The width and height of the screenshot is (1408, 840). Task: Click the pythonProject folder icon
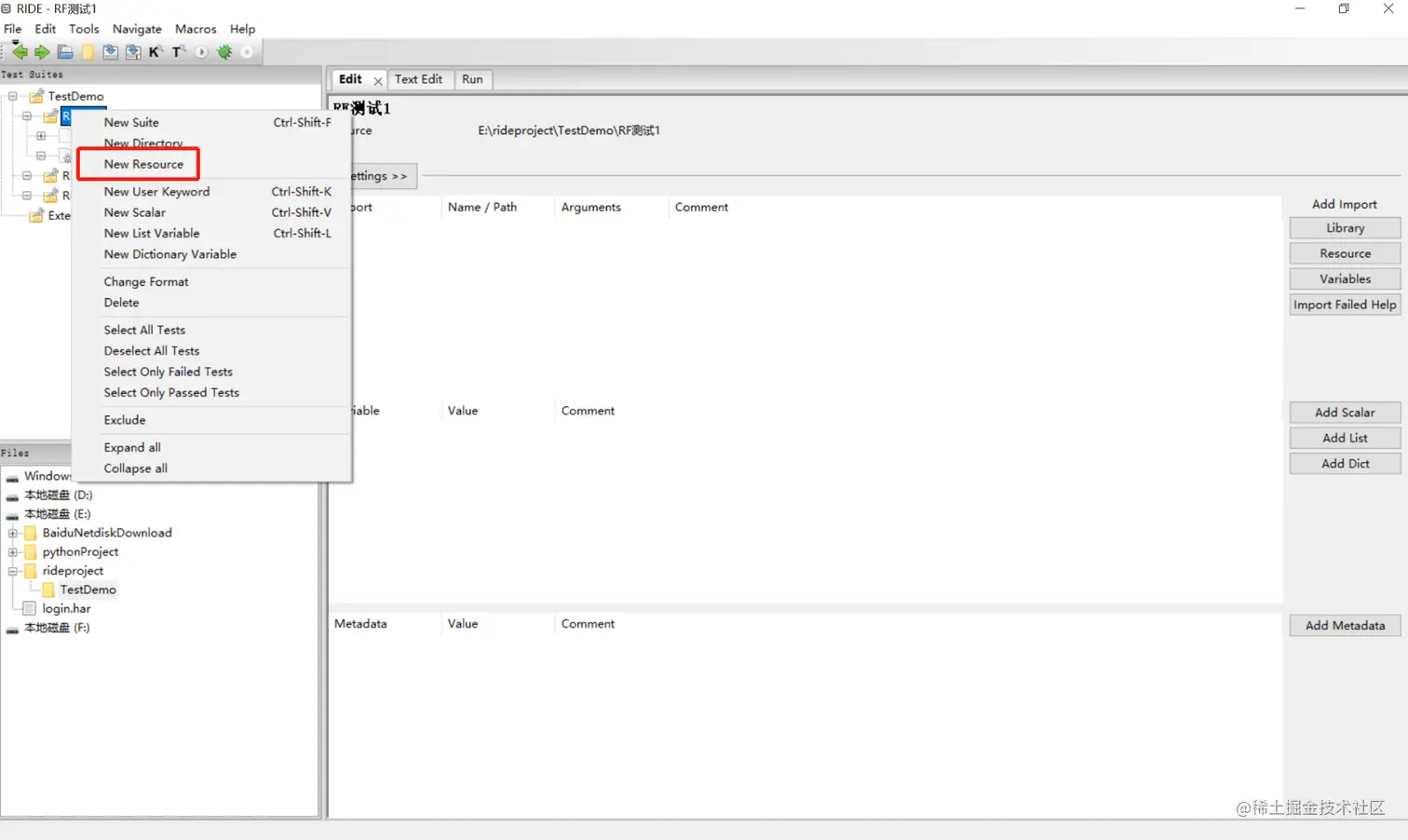pyautogui.click(x=31, y=552)
